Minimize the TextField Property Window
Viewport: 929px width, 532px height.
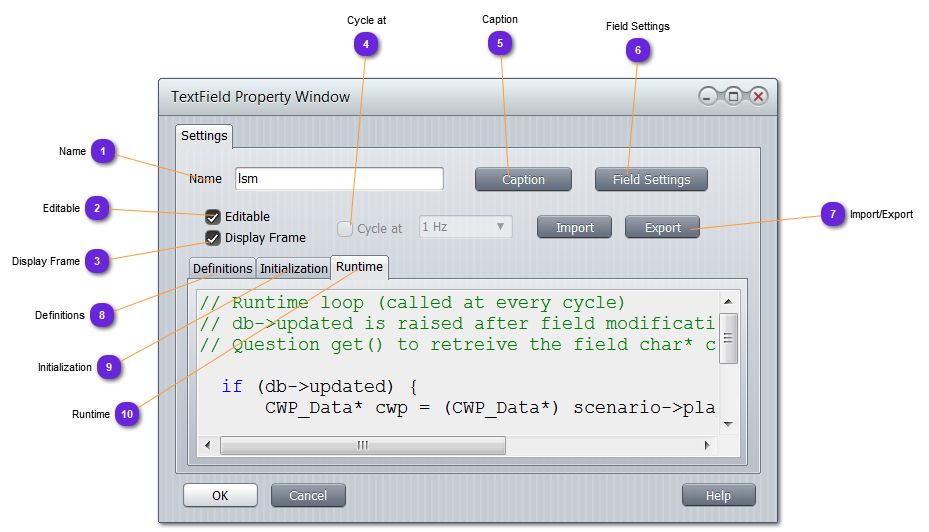pos(708,97)
